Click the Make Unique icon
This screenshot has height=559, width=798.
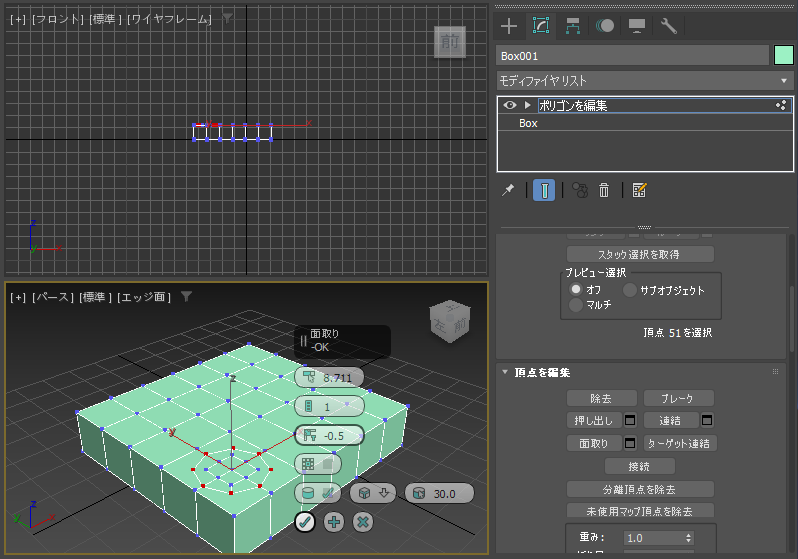point(580,190)
